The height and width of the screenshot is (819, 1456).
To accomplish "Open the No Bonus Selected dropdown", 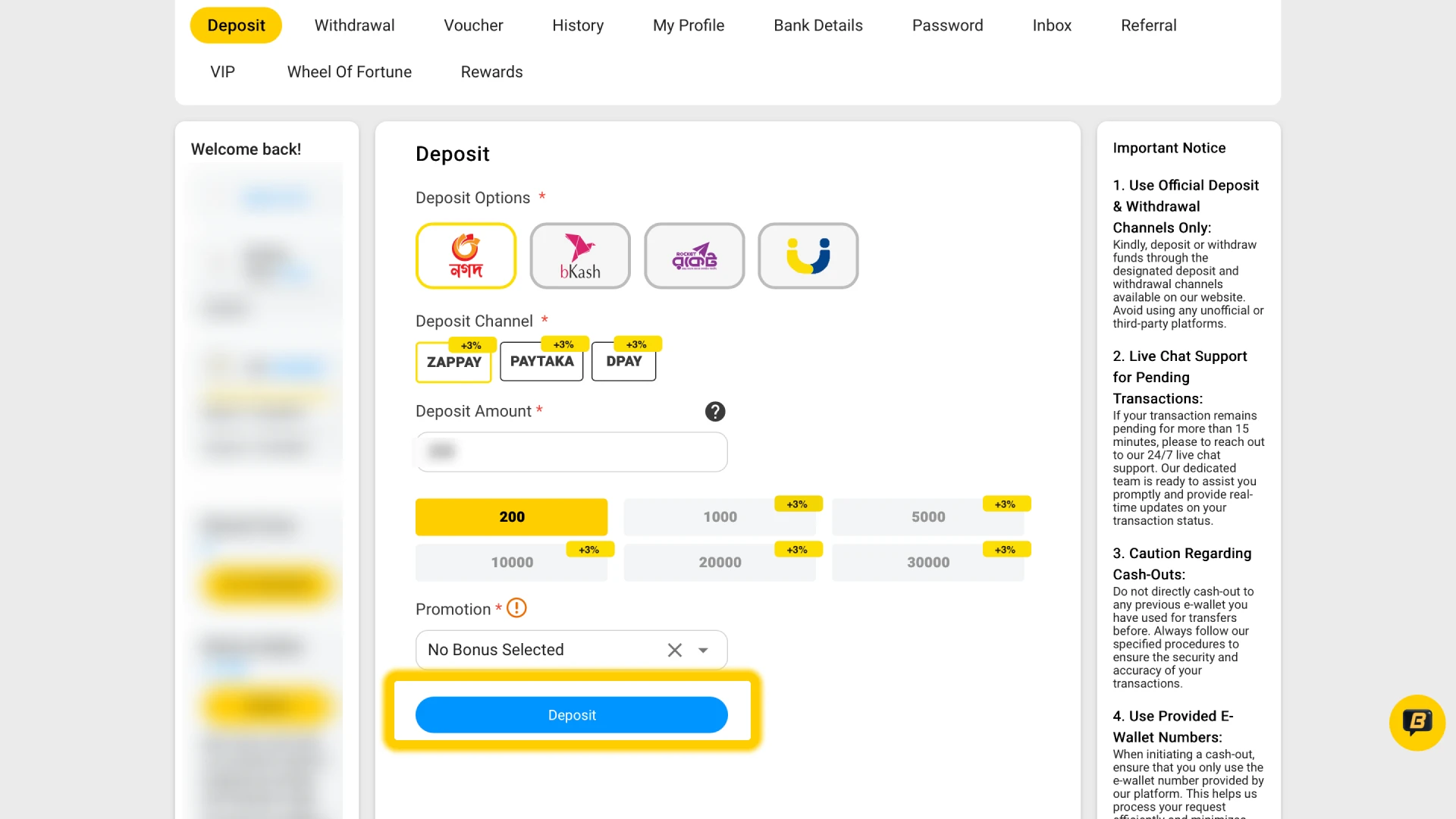I will tap(702, 650).
